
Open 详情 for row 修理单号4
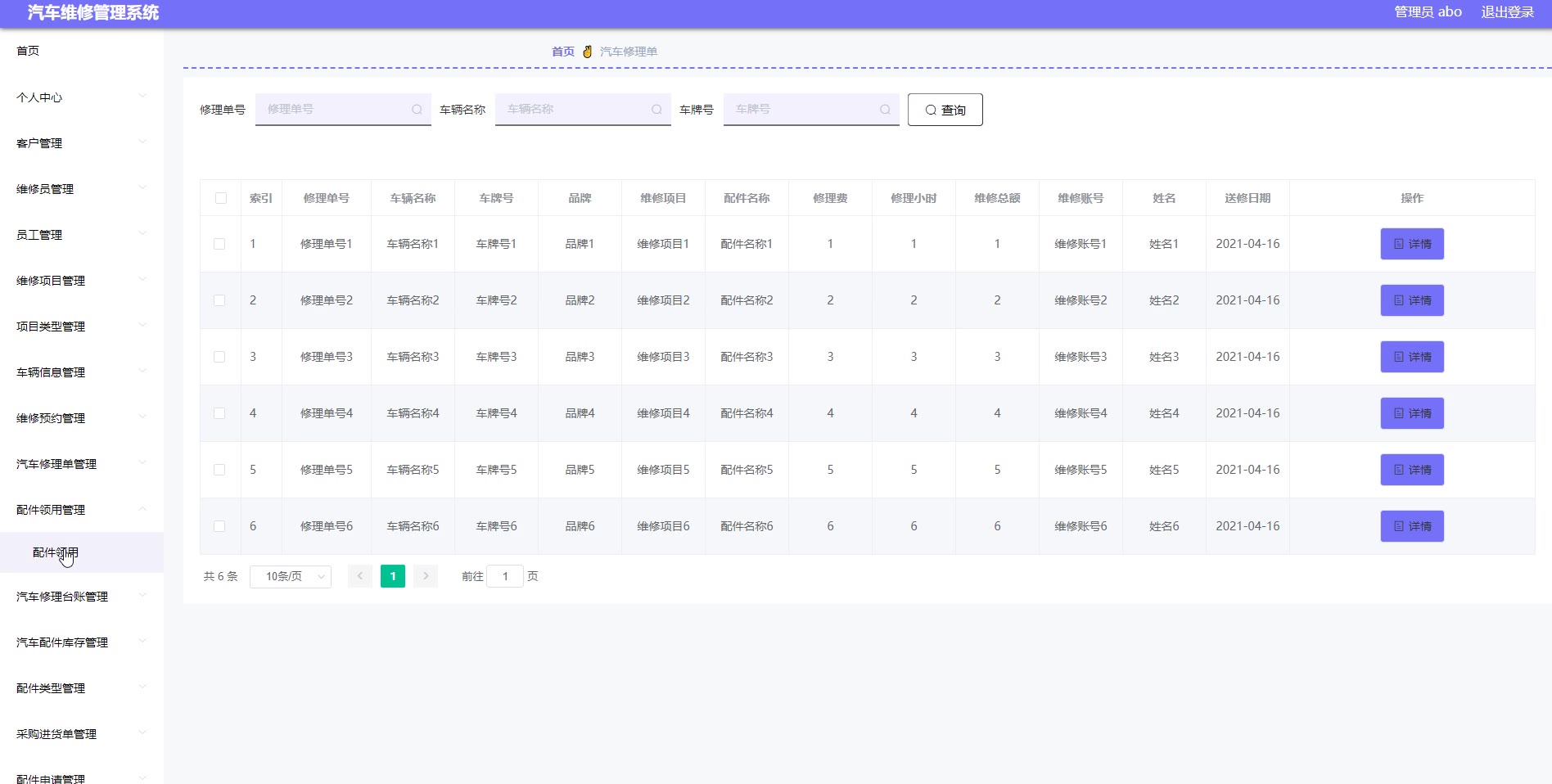coord(1412,413)
